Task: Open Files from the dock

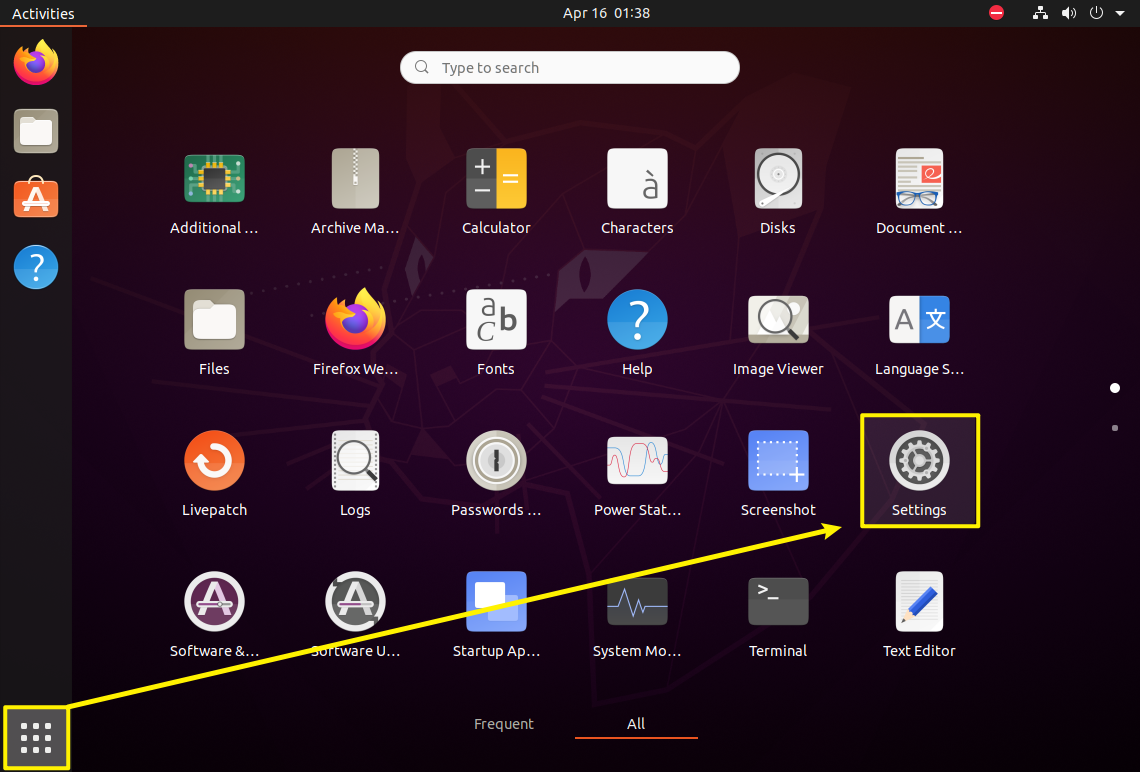Action: [x=36, y=131]
